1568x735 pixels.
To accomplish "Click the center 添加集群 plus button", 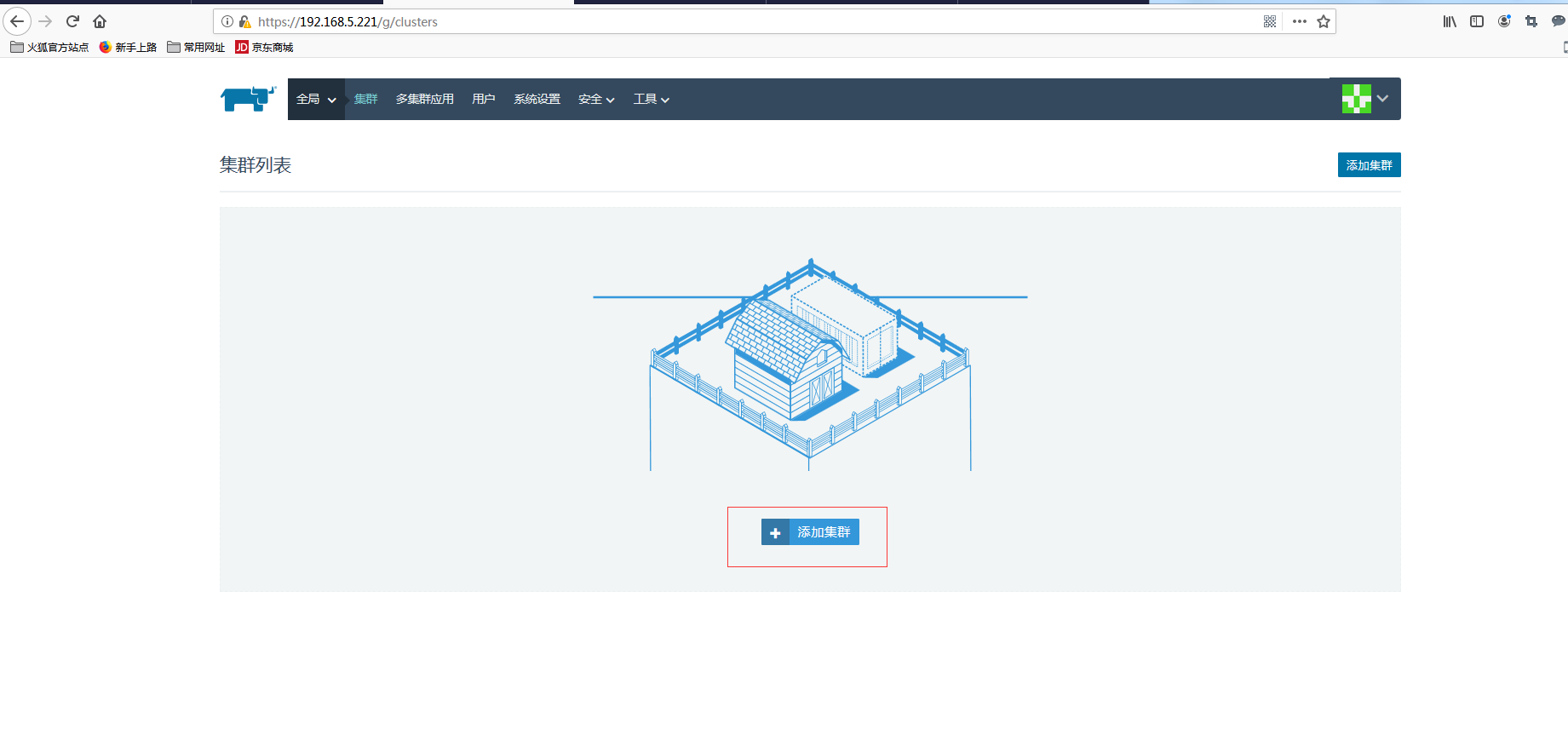I will click(x=810, y=532).
